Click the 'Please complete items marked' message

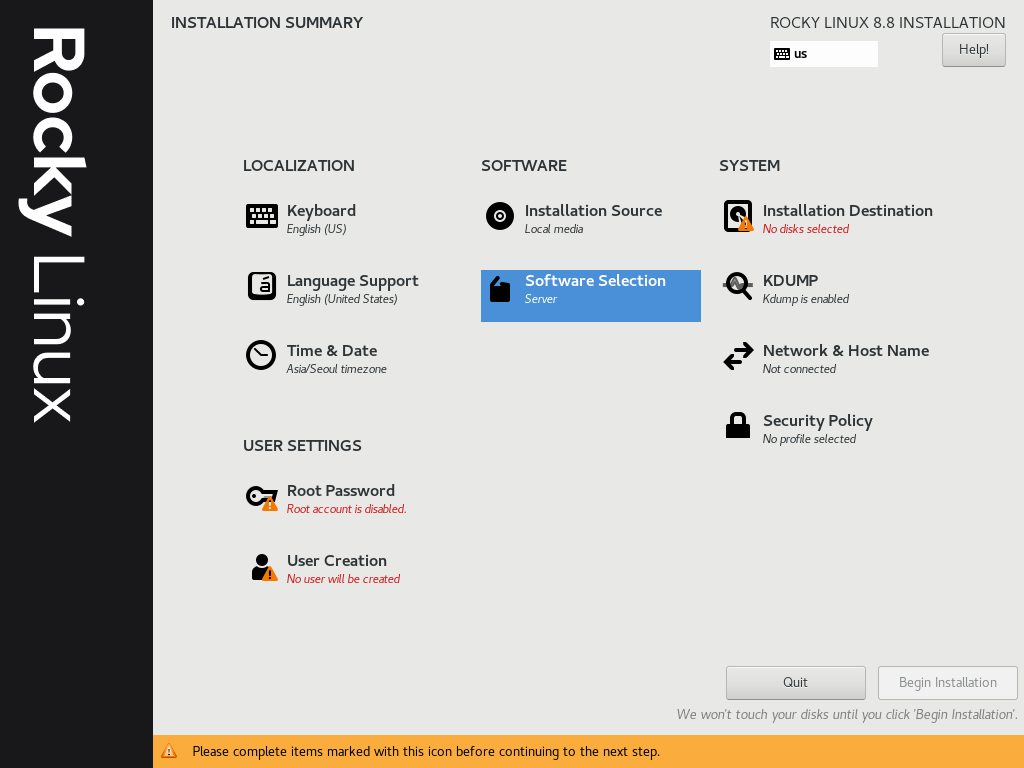(426, 752)
